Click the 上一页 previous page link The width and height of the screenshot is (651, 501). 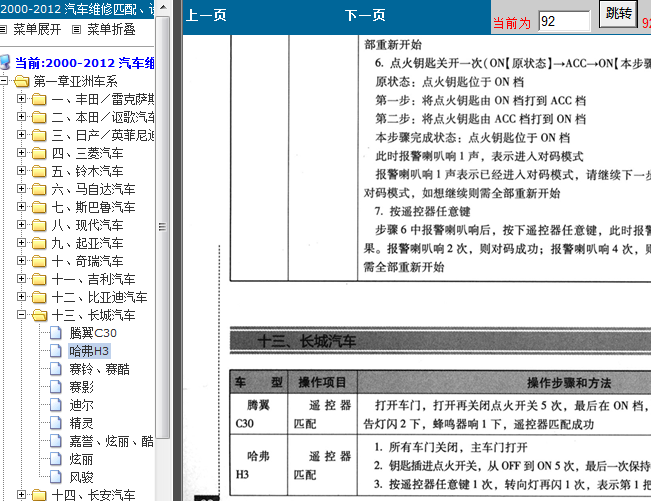point(206,15)
